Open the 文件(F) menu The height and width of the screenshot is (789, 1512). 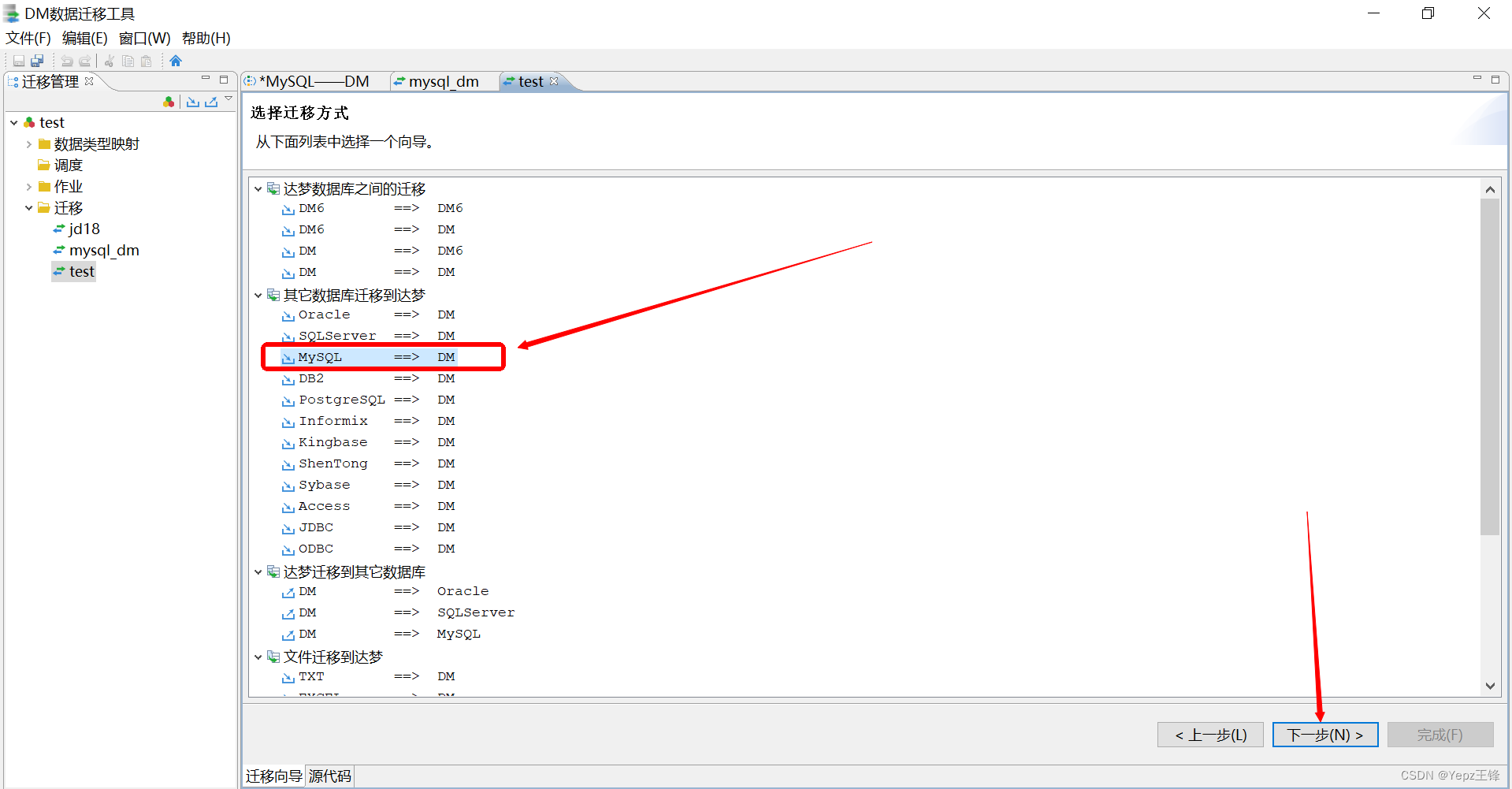(x=28, y=38)
